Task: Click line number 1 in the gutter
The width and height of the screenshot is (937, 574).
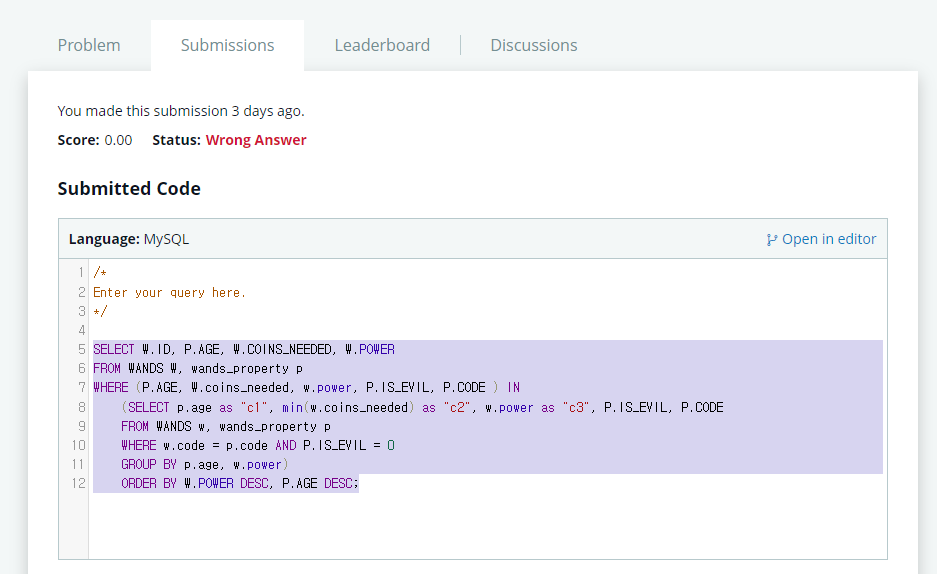Action: 81,273
